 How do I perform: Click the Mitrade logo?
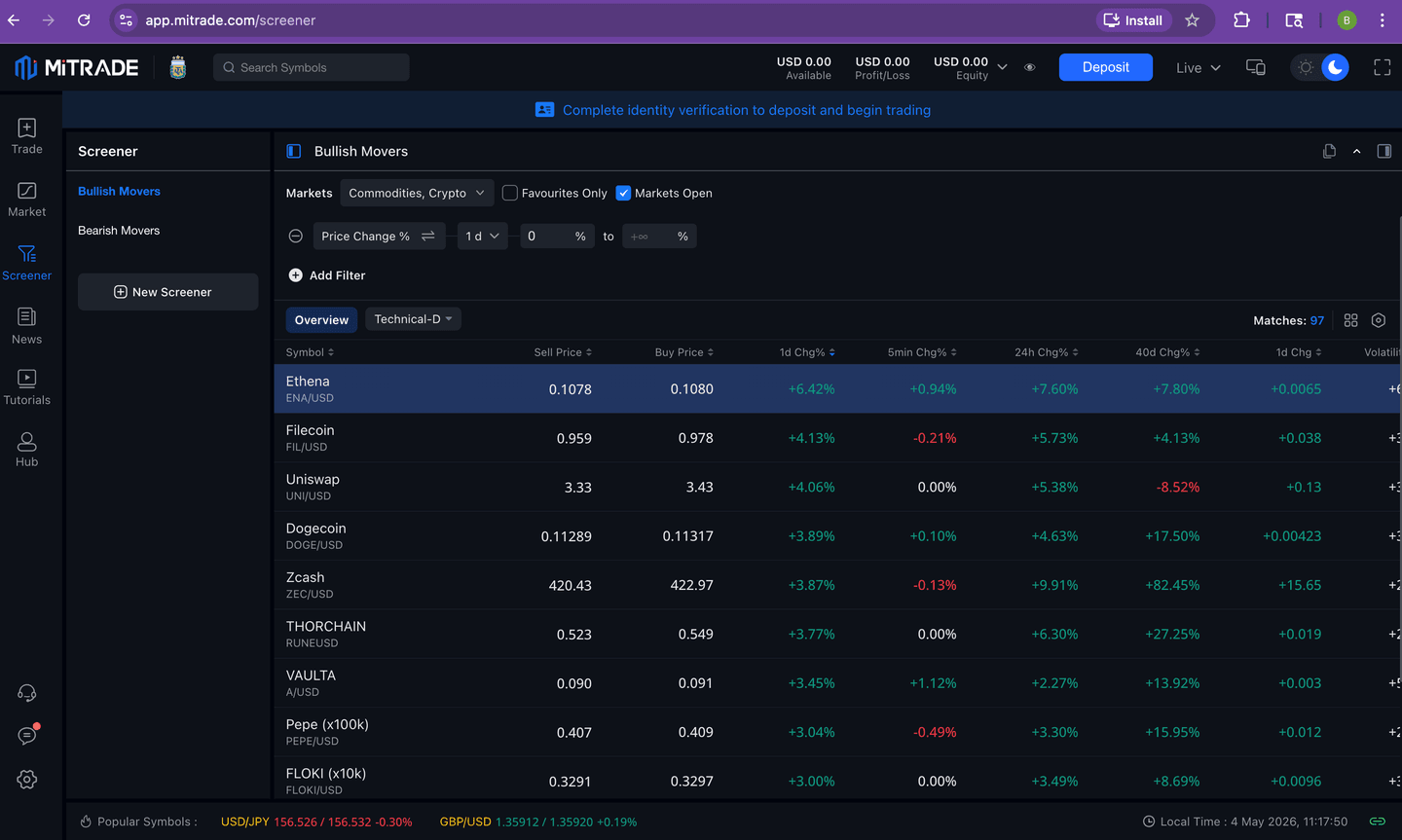pyautogui.click(x=77, y=67)
